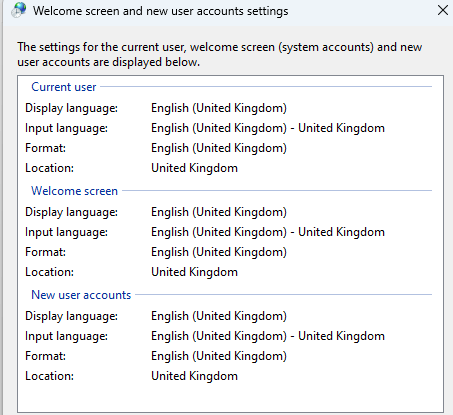Click 'Location:' label under Welcome screen
The height and width of the screenshot is (415, 453).
pos(49,272)
